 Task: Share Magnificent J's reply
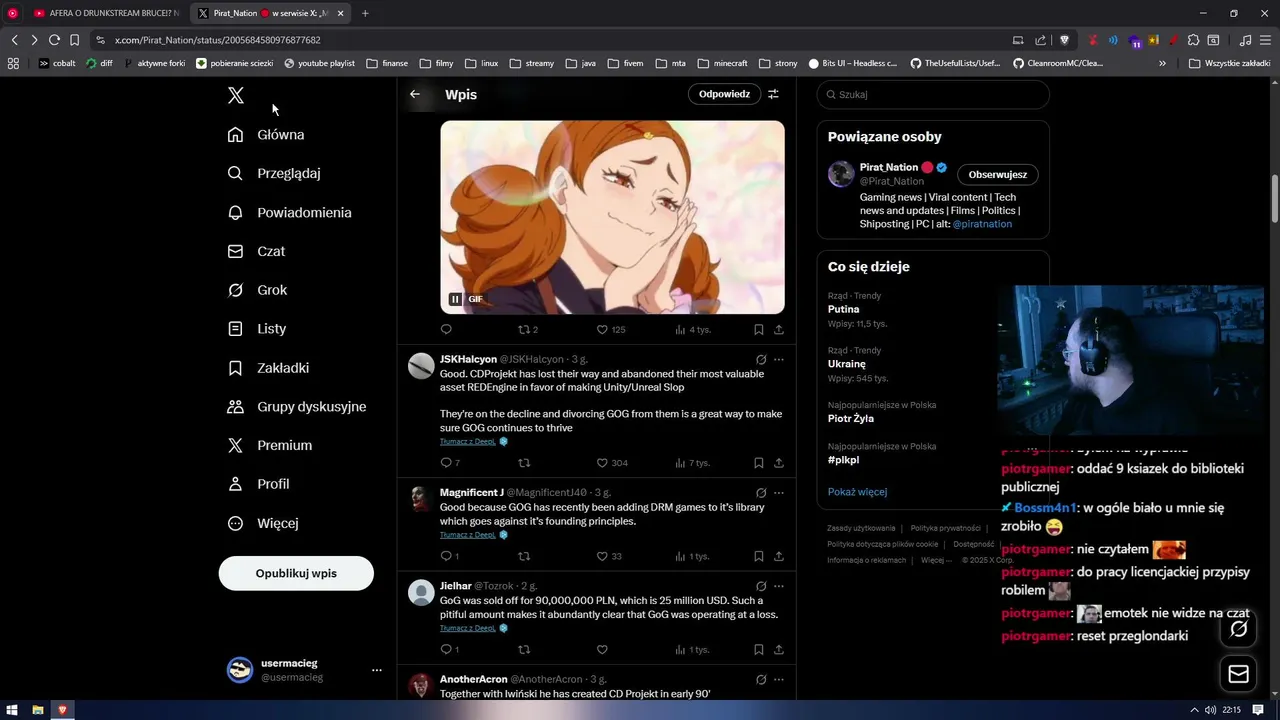779,556
